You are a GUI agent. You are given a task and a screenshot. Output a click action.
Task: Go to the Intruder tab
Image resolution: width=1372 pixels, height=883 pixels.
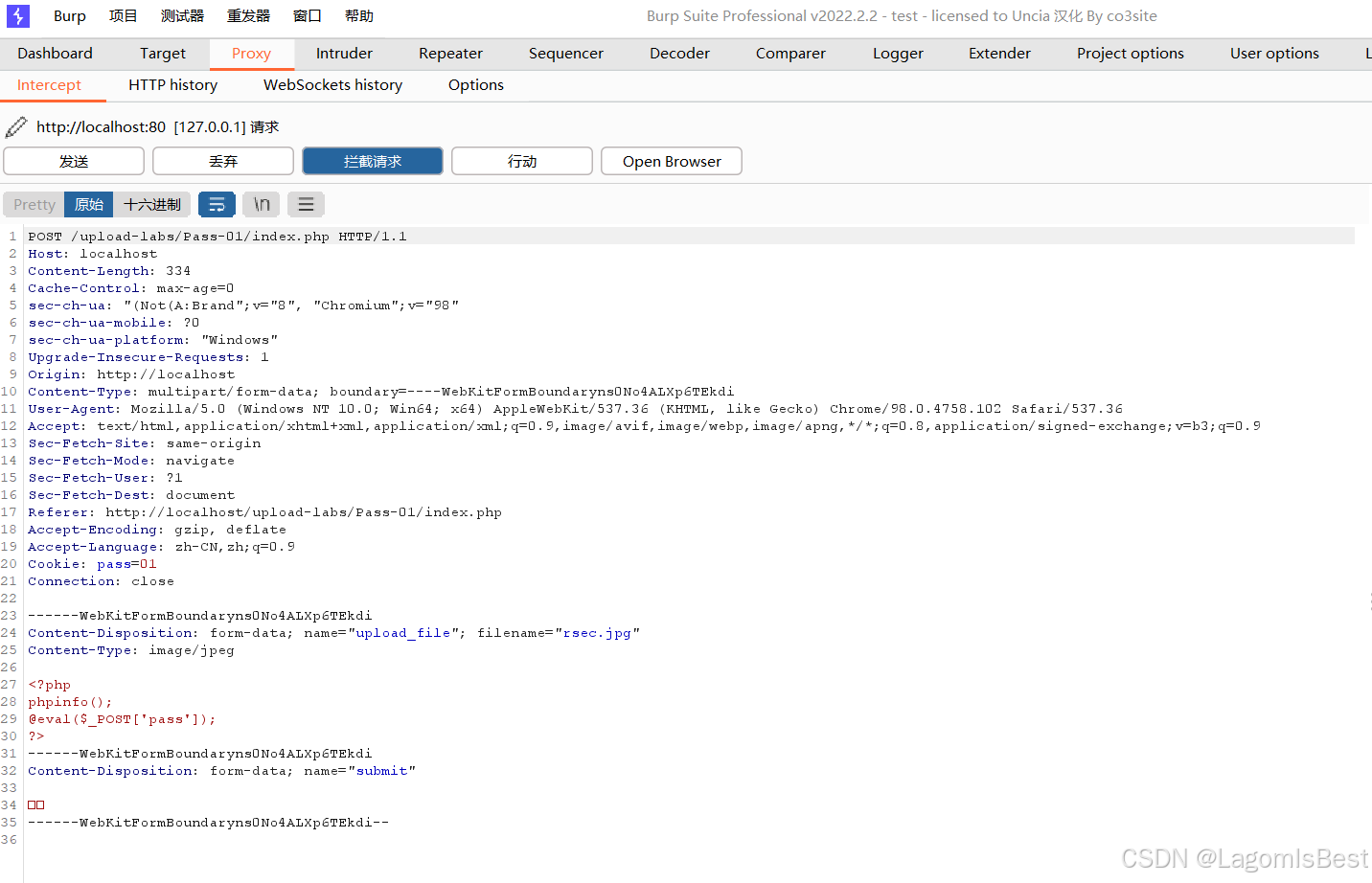(x=344, y=54)
